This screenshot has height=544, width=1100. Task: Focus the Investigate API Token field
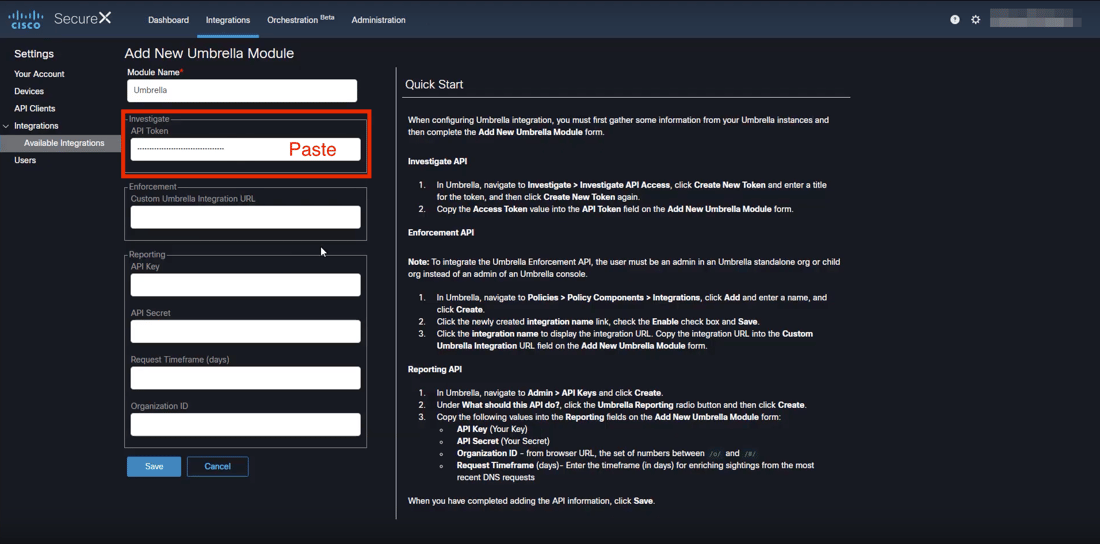pos(246,149)
